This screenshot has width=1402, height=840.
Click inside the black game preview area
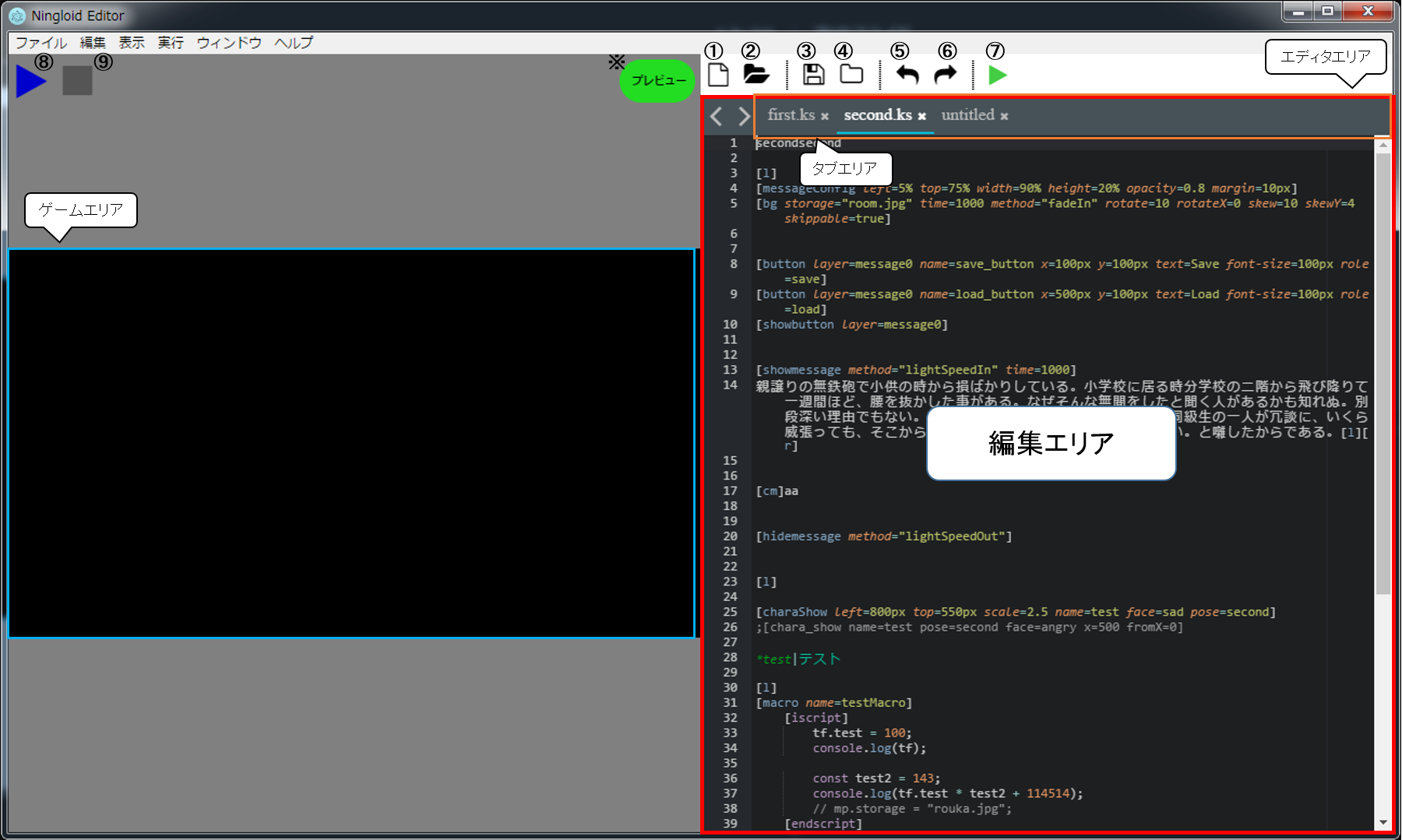[x=351, y=443]
